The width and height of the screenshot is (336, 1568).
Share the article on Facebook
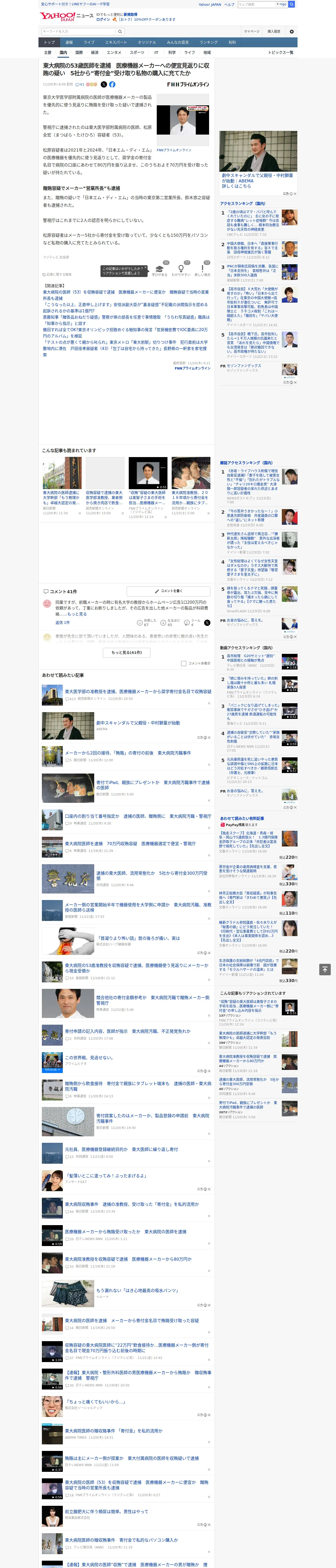click(x=112, y=85)
